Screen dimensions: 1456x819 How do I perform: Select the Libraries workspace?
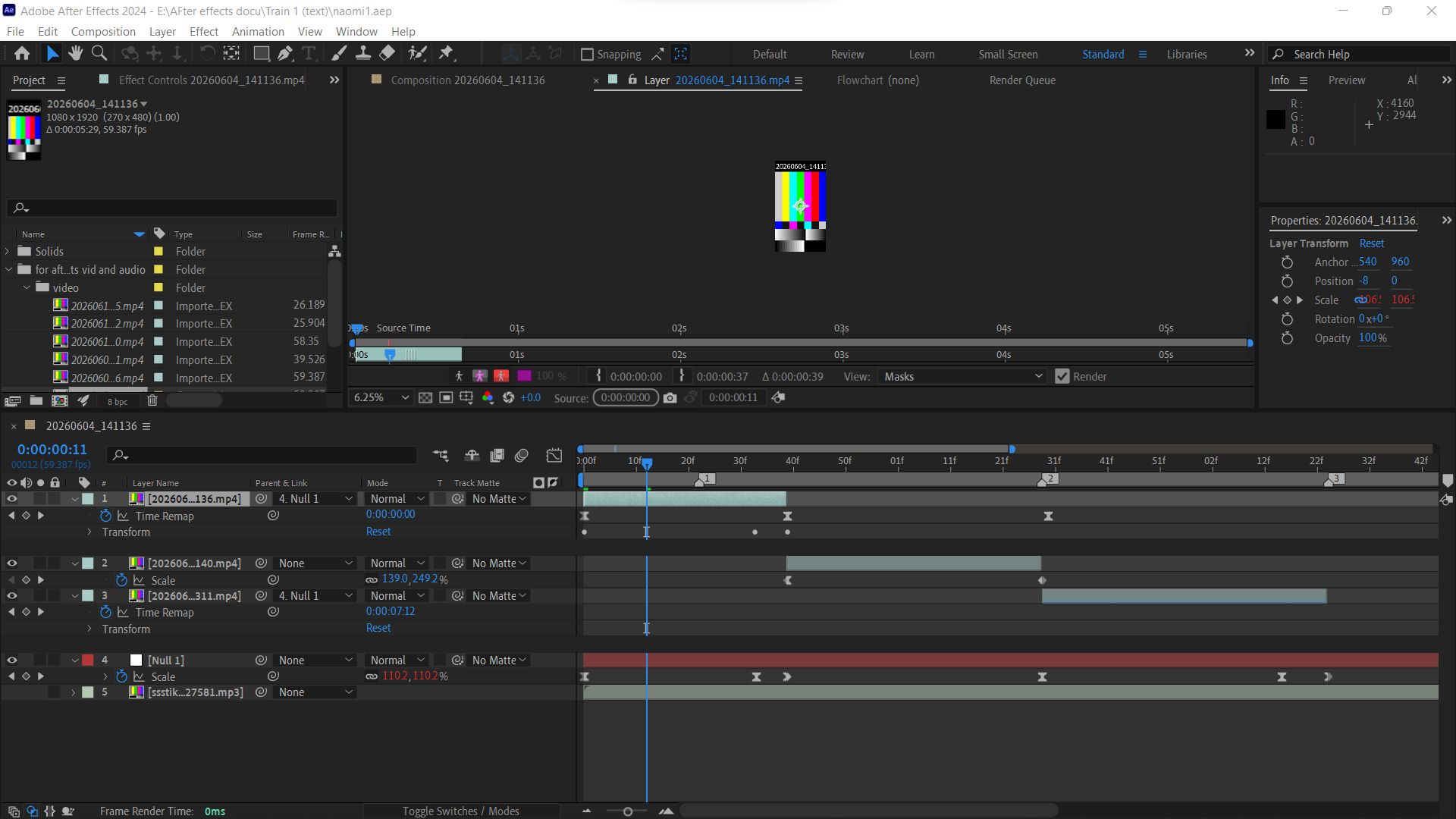click(x=1186, y=55)
